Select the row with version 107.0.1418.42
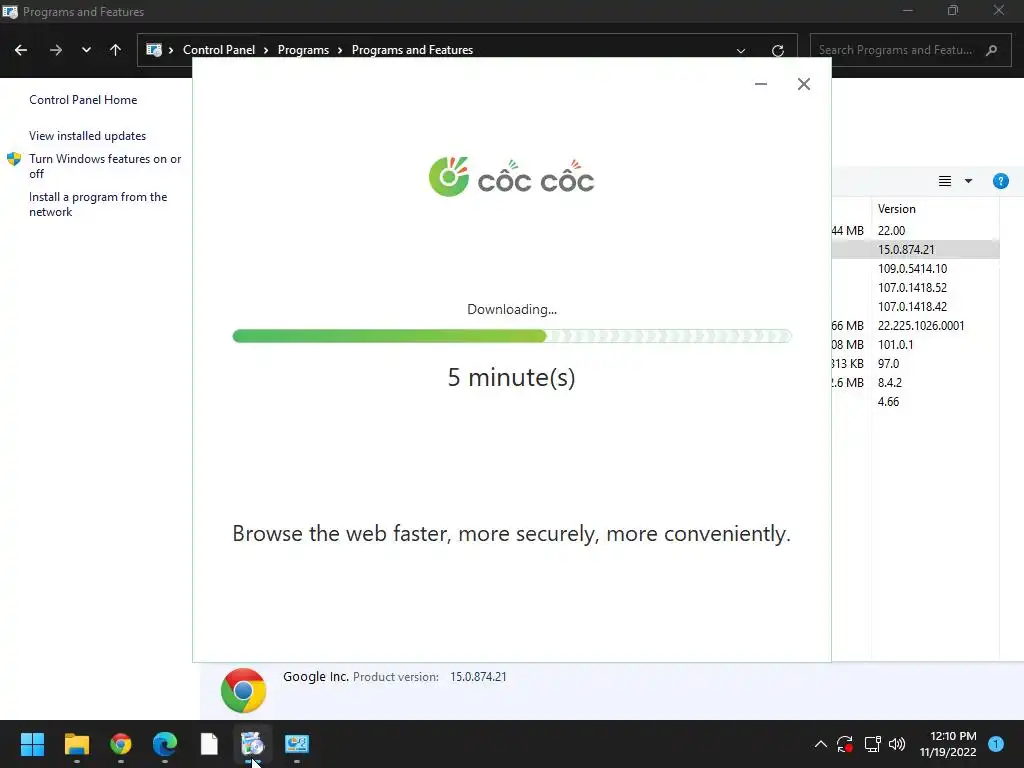1024x768 pixels. click(x=915, y=306)
